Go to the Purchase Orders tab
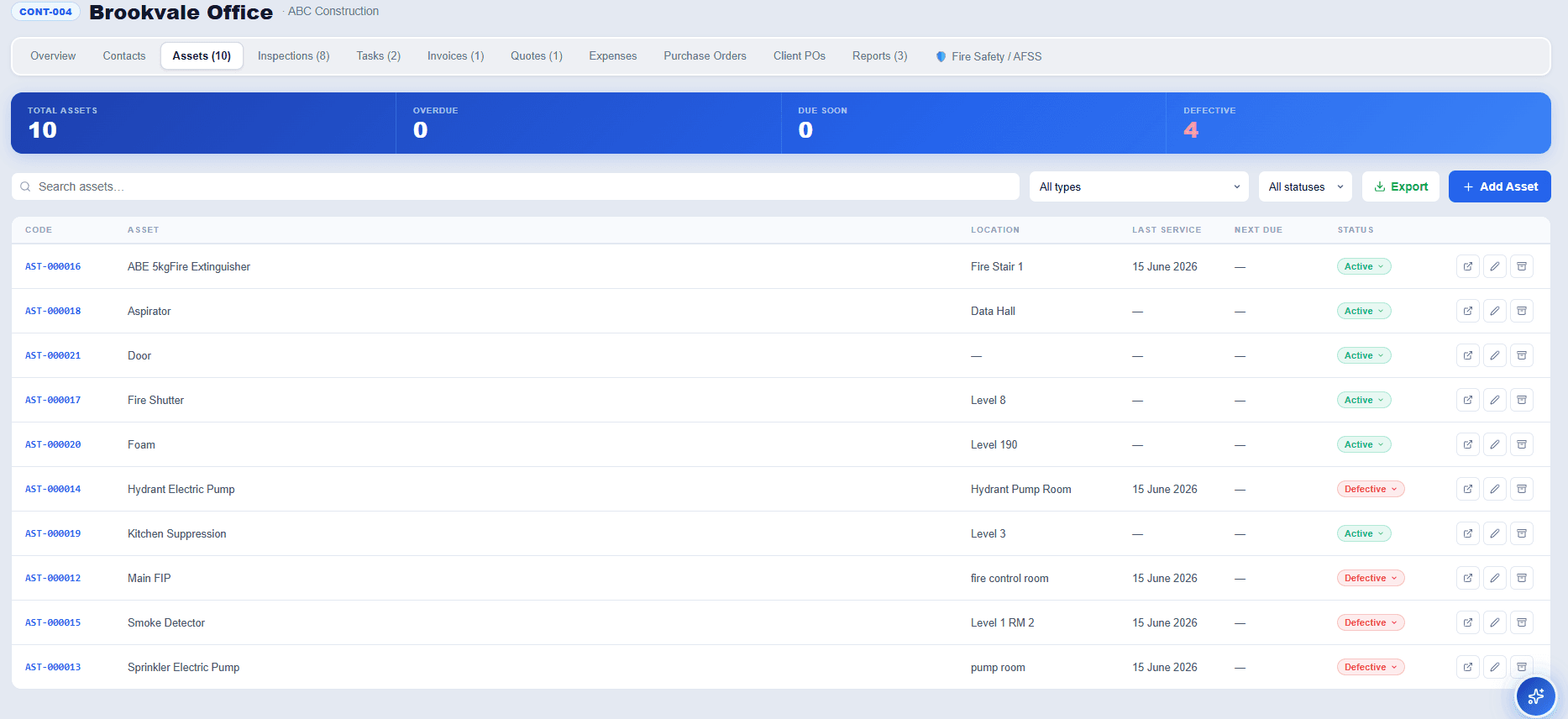The image size is (1568, 719). (x=705, y=55)
